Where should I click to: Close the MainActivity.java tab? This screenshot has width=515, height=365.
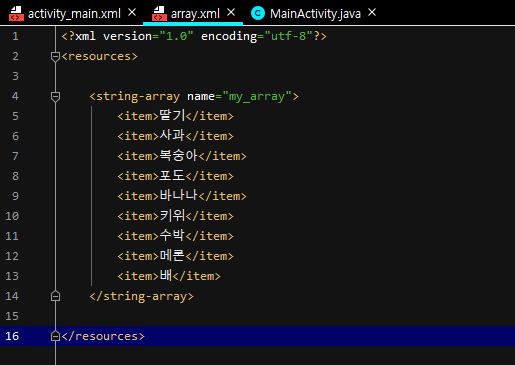pyautogui.click(x=372, y=13)
